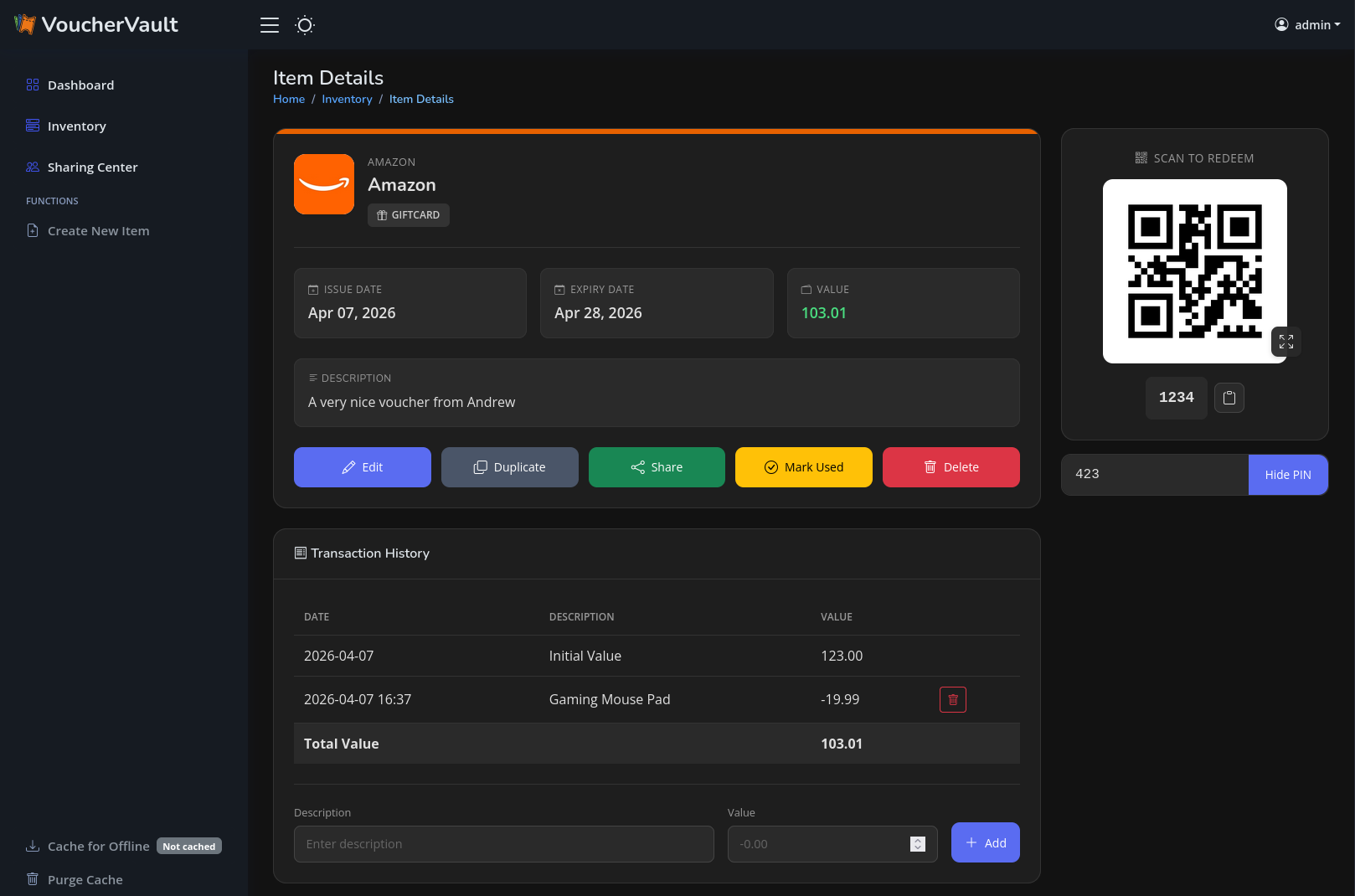Click the Add transaction button

986,842
